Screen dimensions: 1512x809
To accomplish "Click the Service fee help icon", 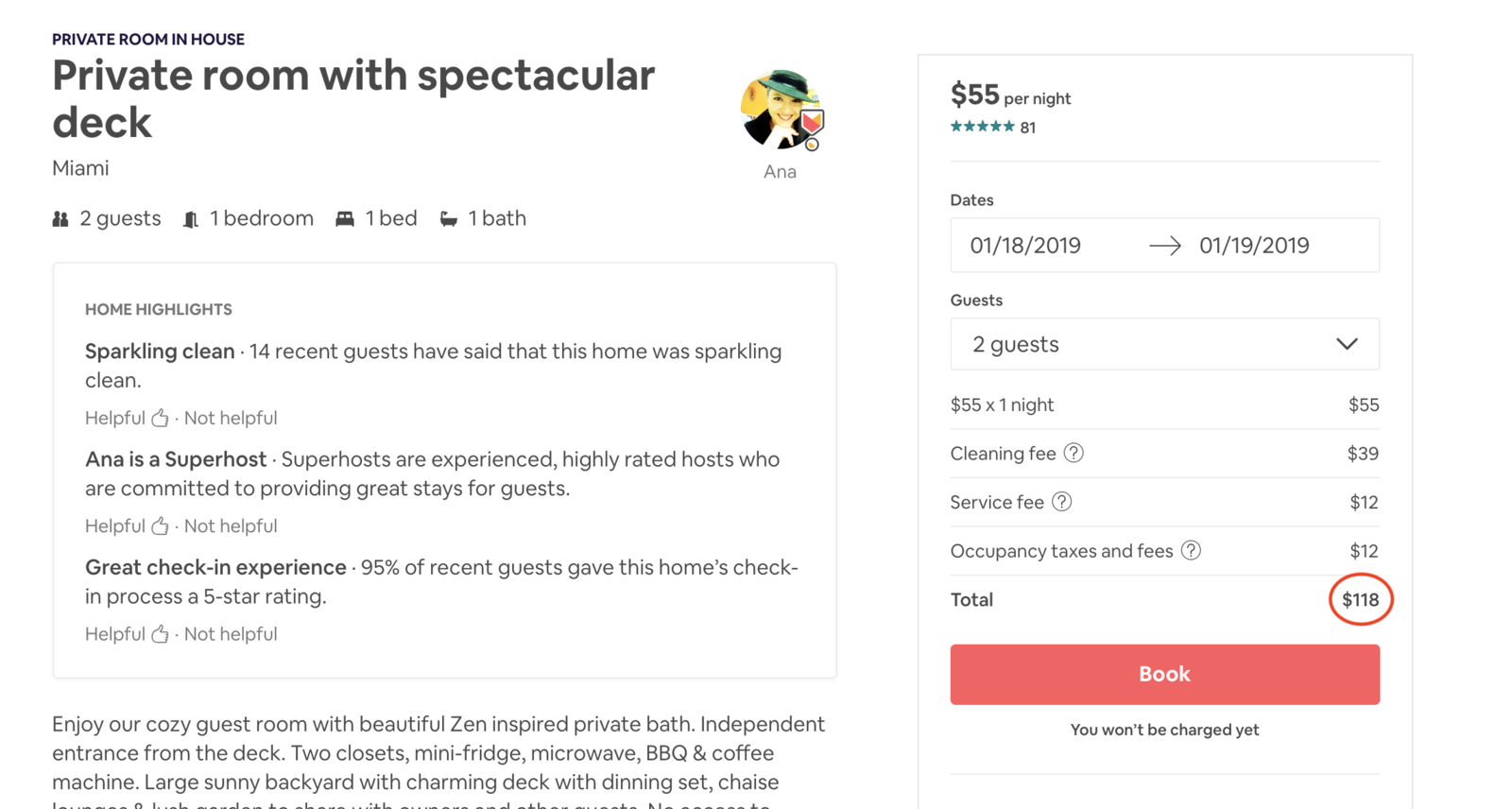I will pos(1062,502).
